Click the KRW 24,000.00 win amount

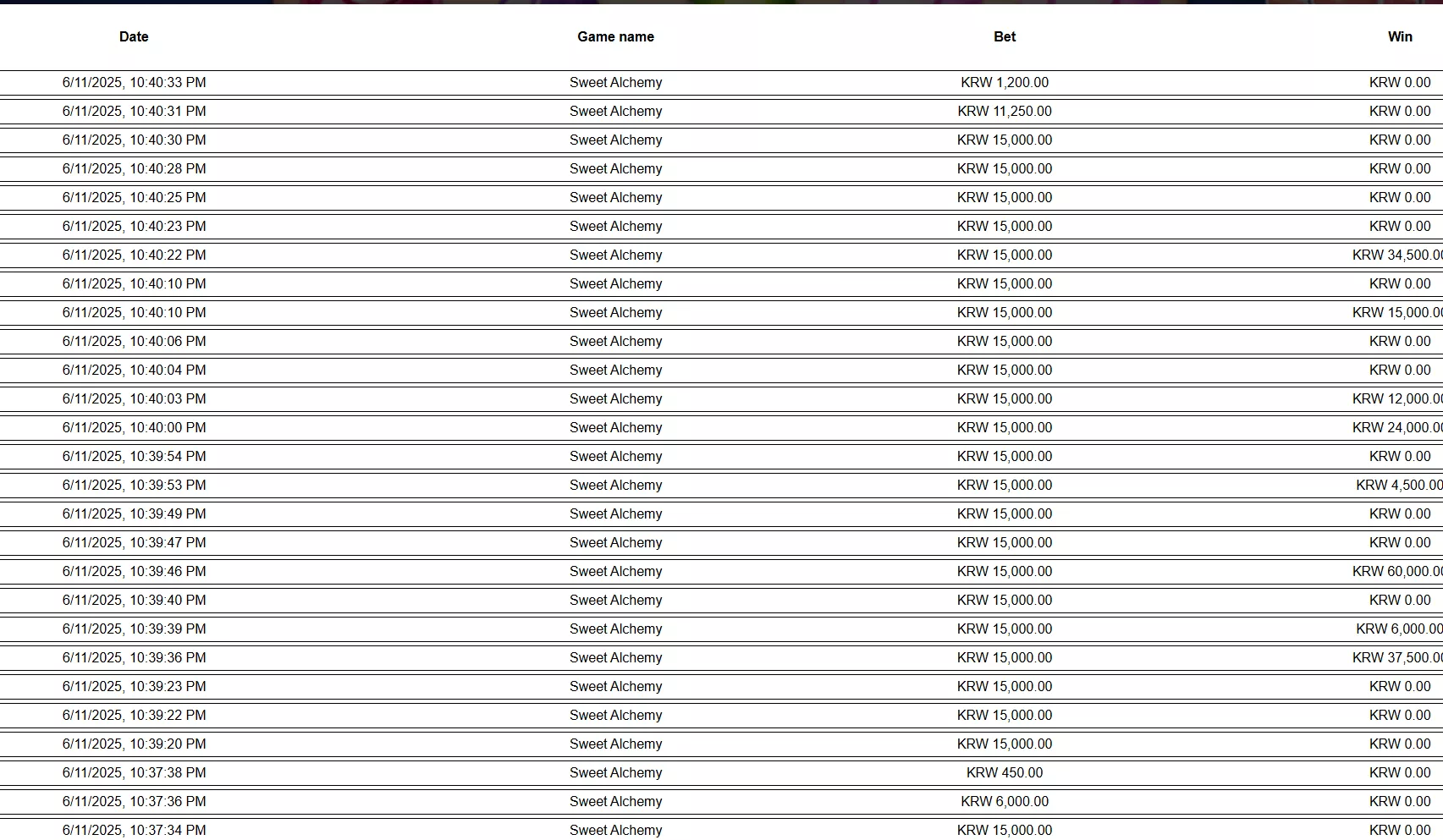coord(1397,428)
